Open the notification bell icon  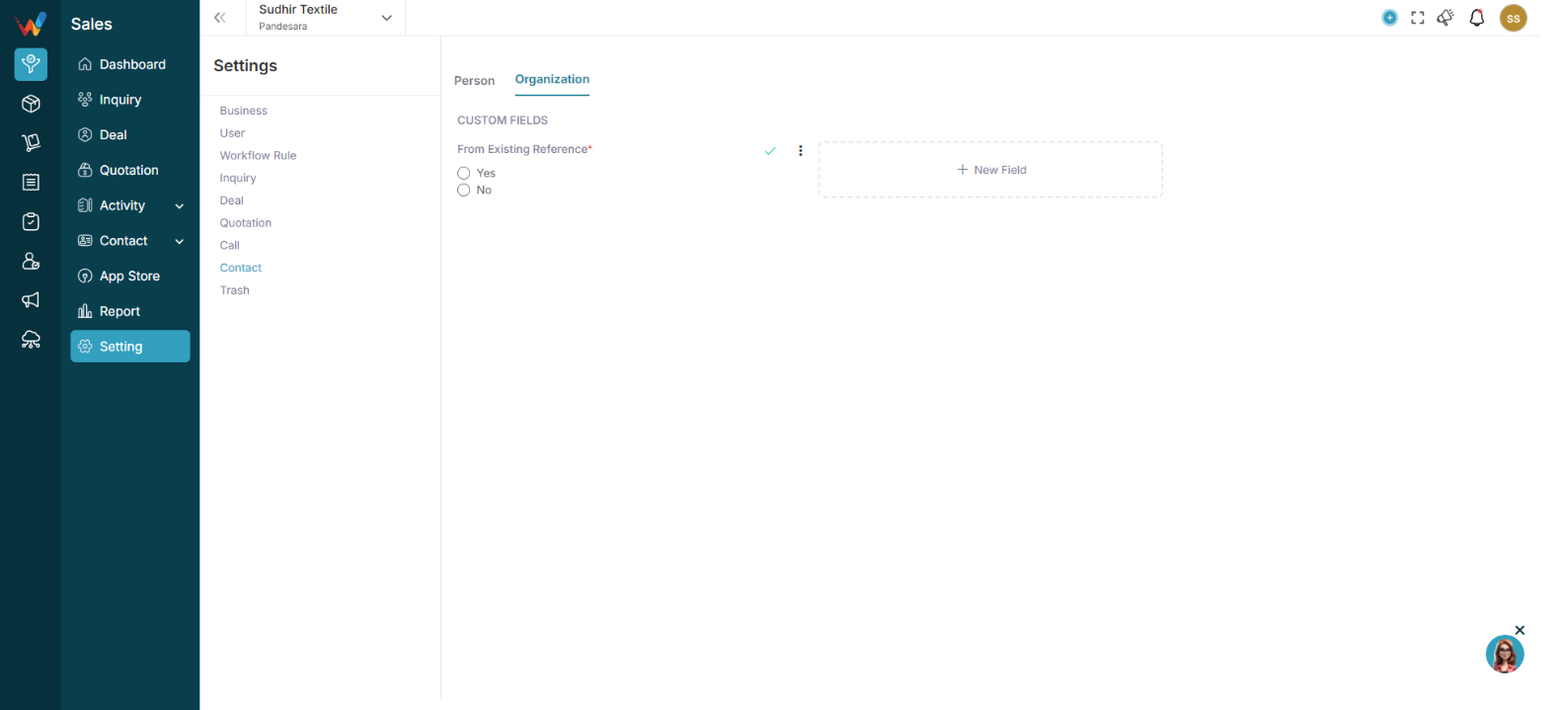[x=1476, y=18]
